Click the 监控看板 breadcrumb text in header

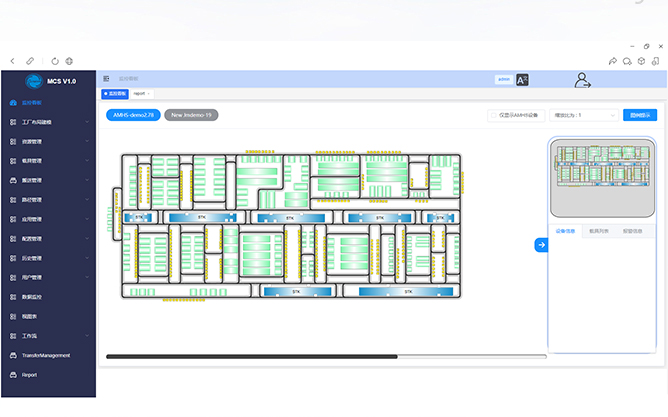128,79
